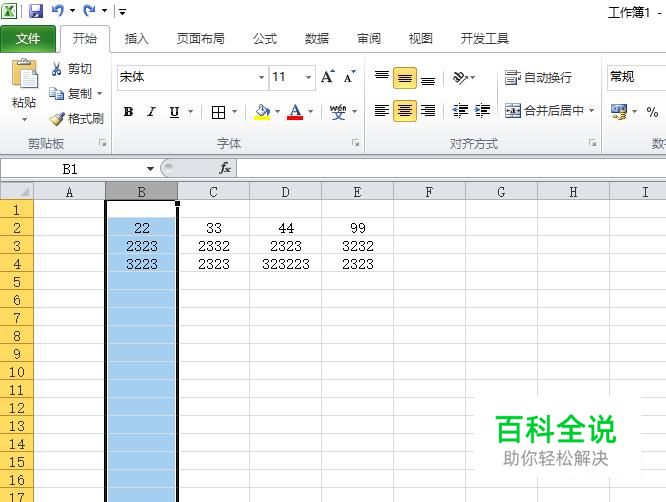Click the fx insert function button

point(225,168)
